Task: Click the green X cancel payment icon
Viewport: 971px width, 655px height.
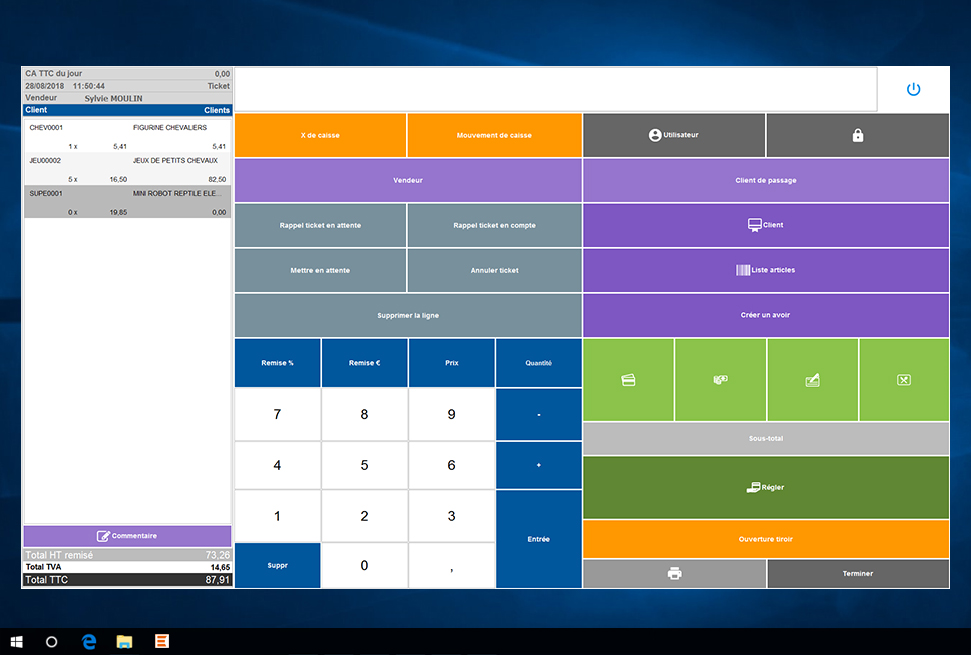Action: tap(903, 380)
